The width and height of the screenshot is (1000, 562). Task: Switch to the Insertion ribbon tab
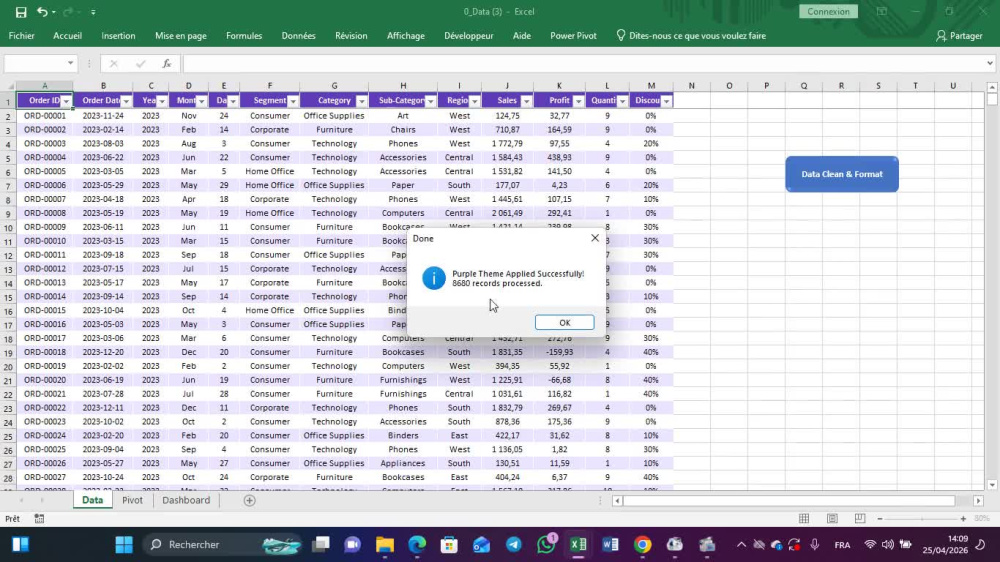pos(118,36)
